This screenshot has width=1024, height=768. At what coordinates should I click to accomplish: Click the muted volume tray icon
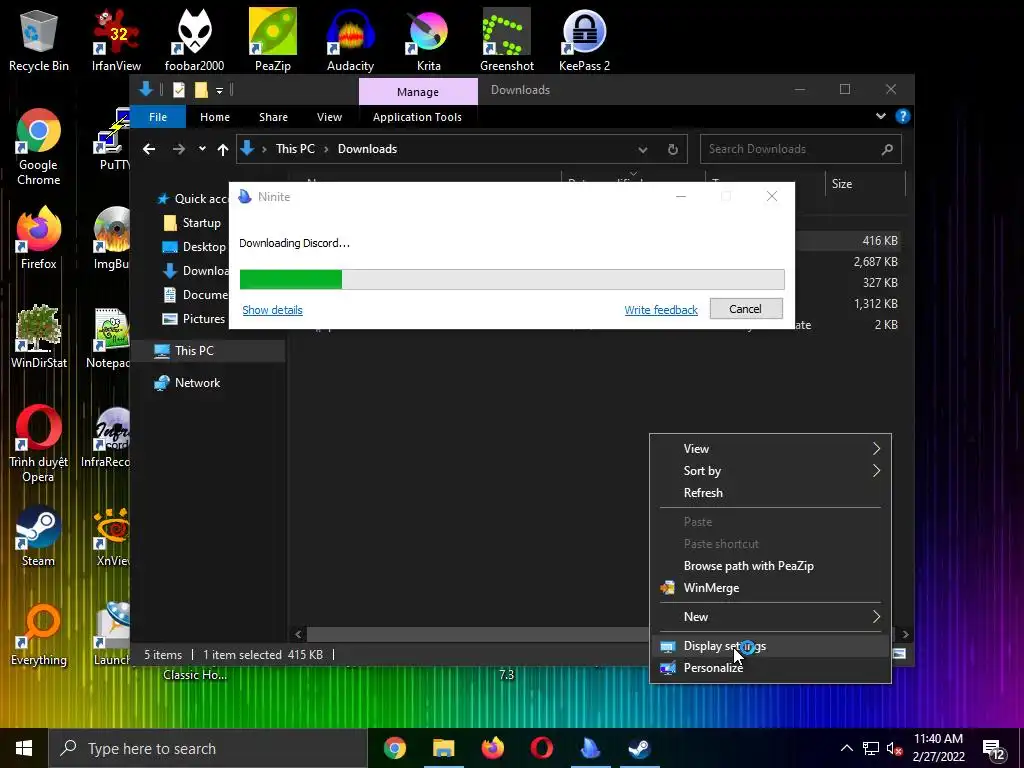click(894, 748)
